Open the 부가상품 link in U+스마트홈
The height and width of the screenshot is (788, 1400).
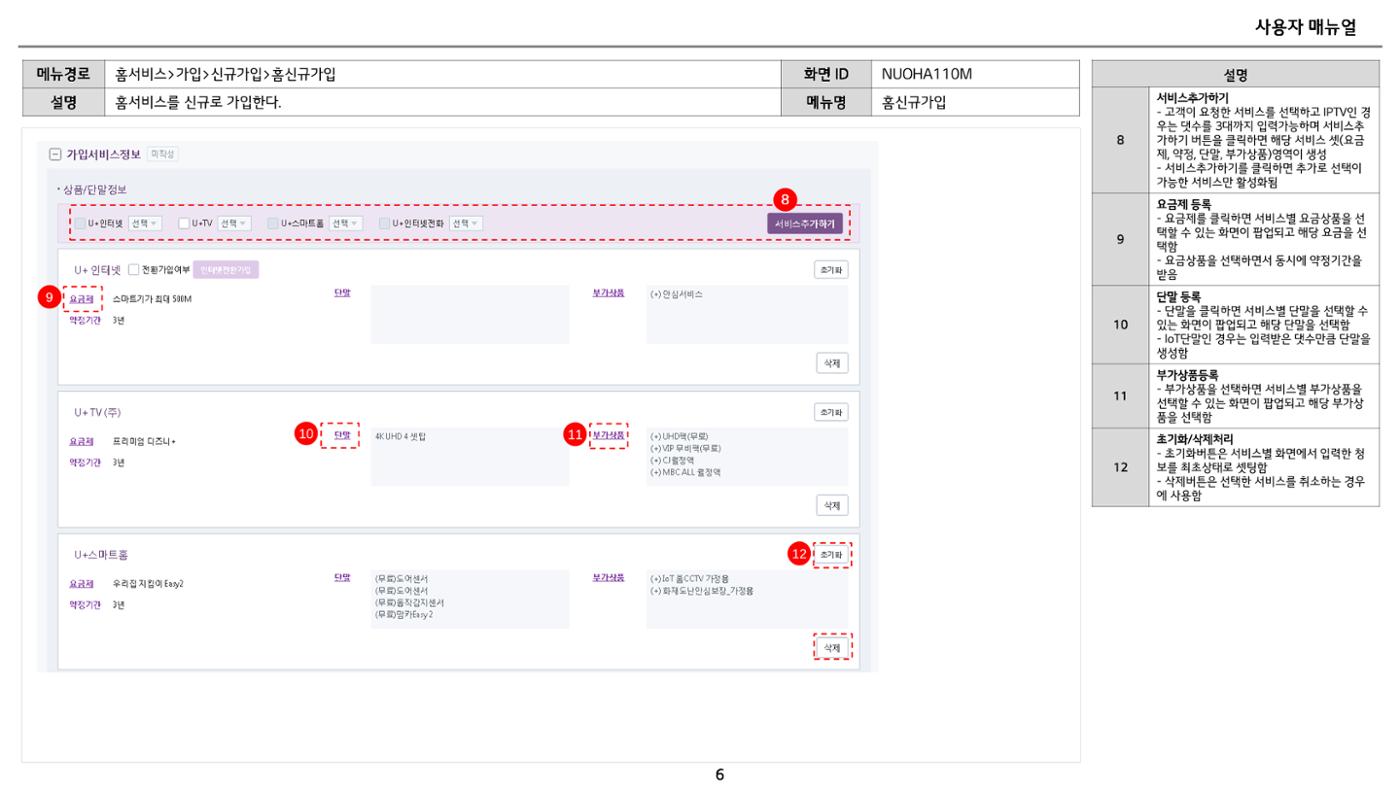point(609,577)
